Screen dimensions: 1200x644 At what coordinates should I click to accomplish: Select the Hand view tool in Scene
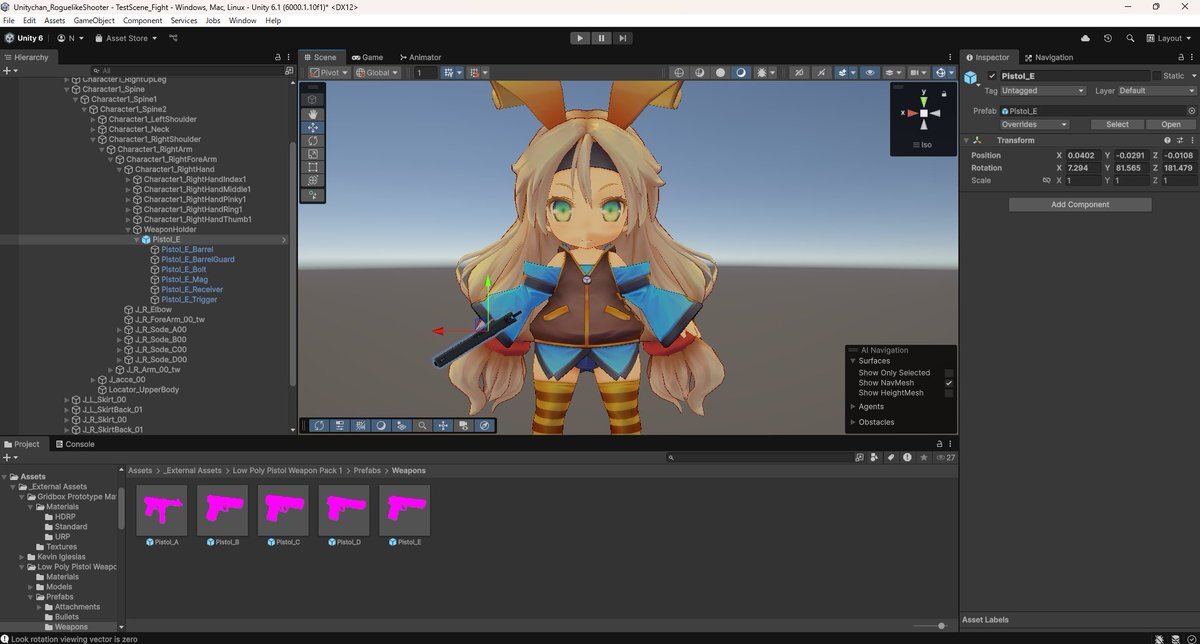(313, 114)
